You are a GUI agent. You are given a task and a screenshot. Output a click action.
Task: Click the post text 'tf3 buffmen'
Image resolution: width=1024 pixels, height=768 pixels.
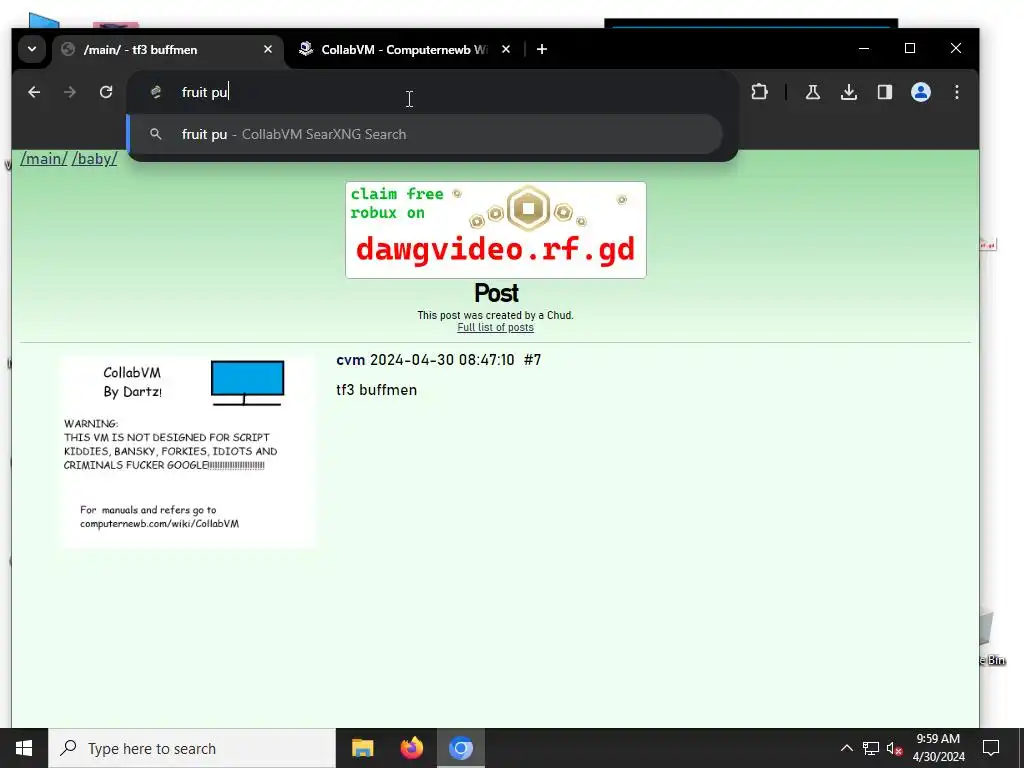(x=377, y=390)
